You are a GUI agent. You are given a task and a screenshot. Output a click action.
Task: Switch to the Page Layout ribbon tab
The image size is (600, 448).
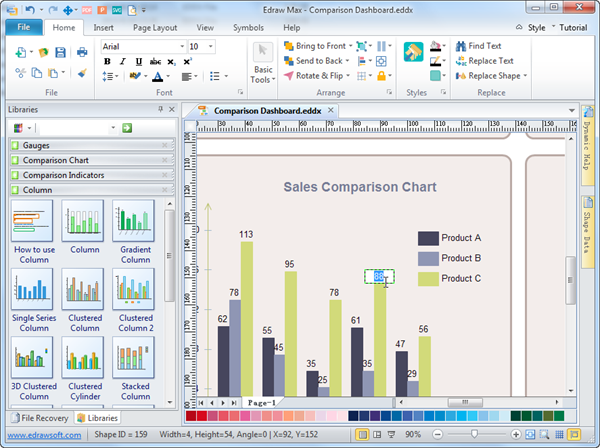point(155,28)
